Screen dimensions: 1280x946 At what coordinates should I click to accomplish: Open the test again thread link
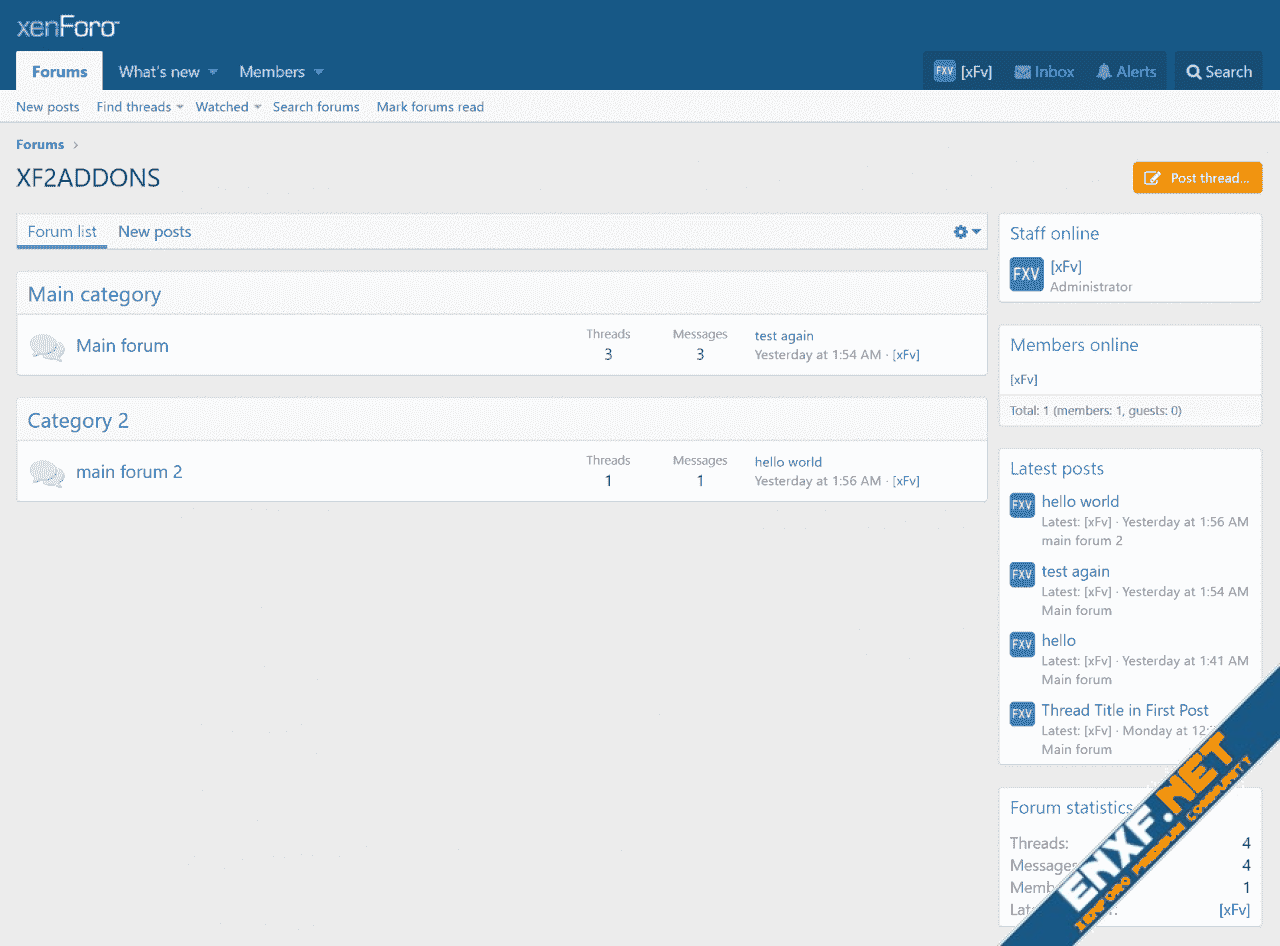tap(784, 336)
